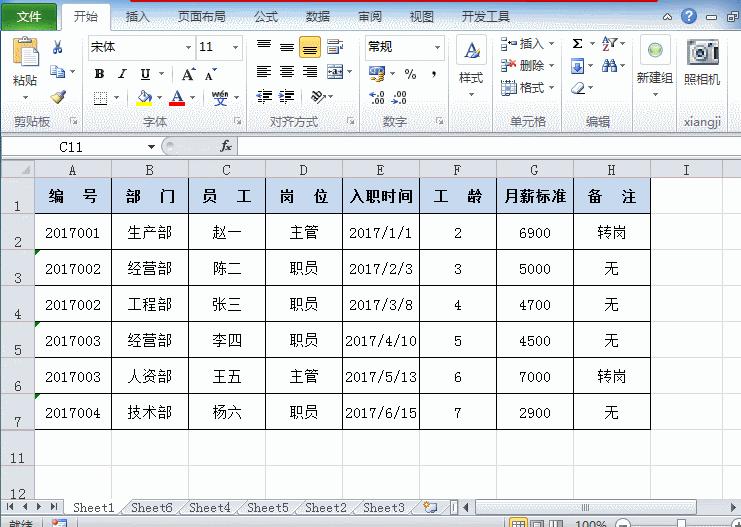
Task: Switch to 数据 ribbon tab
Action: click(x=318, y=17)
